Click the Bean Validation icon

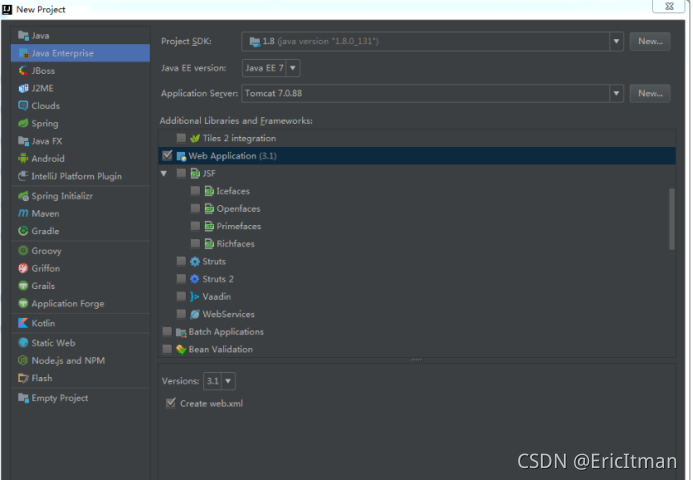coord(181,350)
